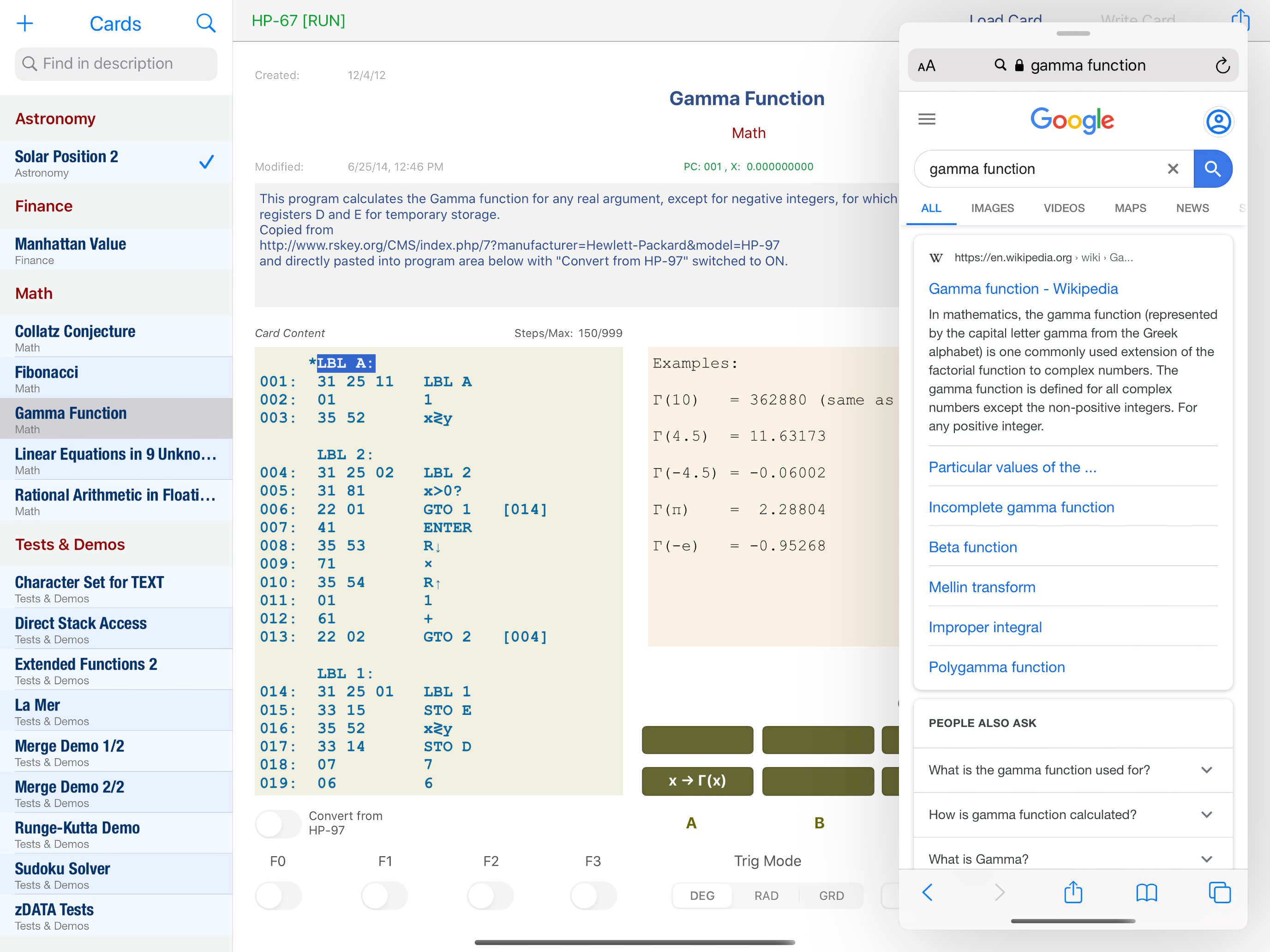Tap the plus icon to add card
The height and width of the screenshot is (952, 1270).
pos(24,24)
